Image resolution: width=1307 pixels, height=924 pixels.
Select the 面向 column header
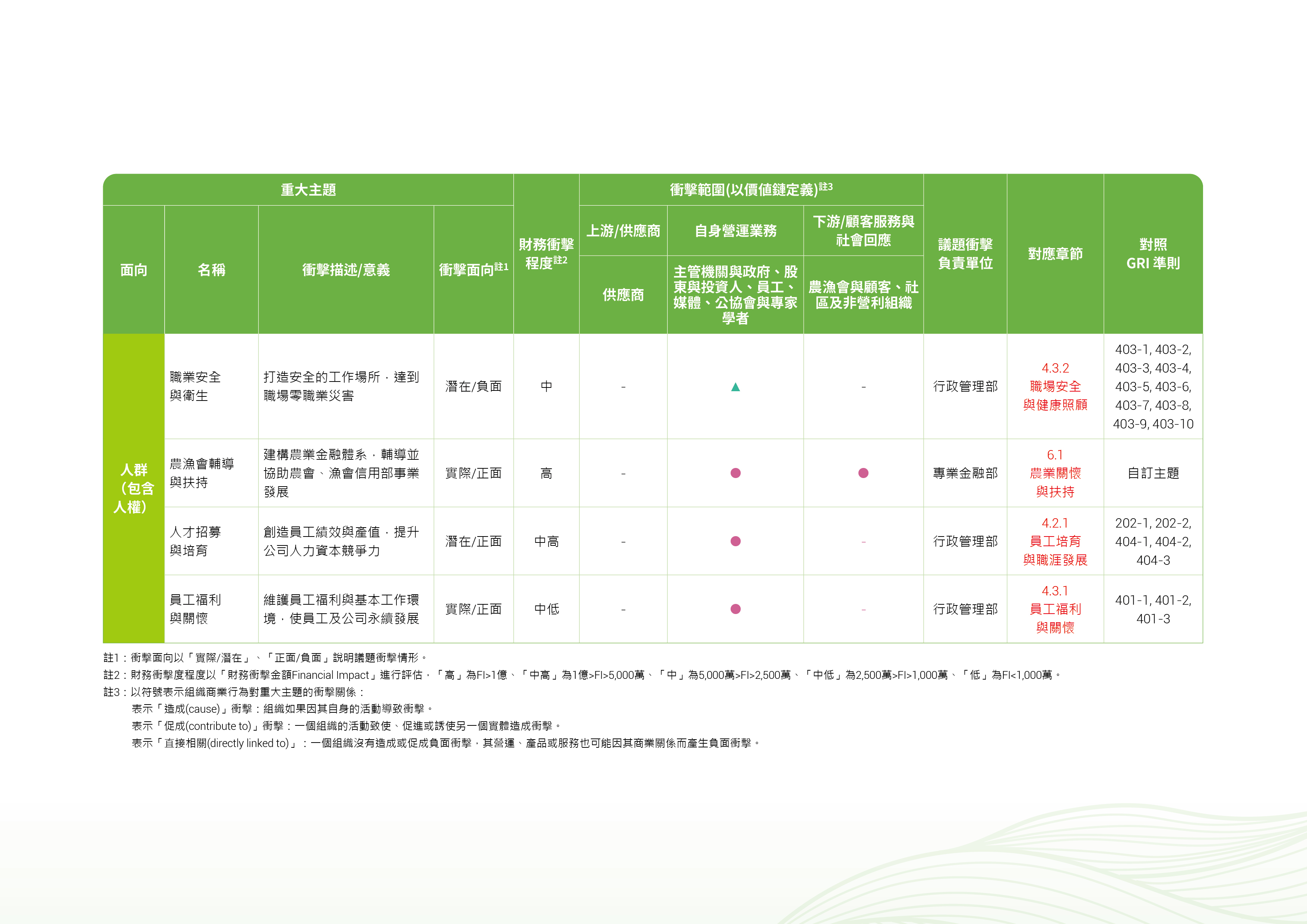click(134, 270)
